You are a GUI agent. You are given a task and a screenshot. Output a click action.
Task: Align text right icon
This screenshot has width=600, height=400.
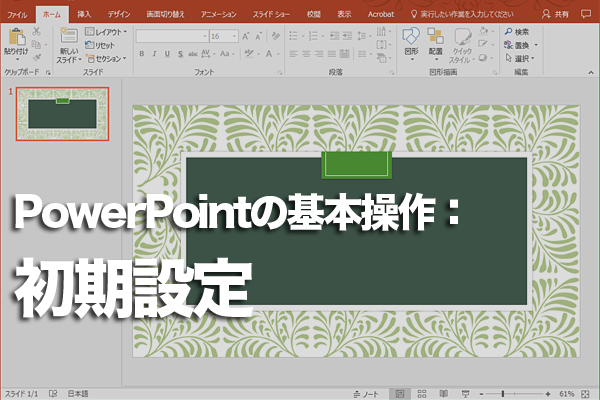[x=319, y=54]
